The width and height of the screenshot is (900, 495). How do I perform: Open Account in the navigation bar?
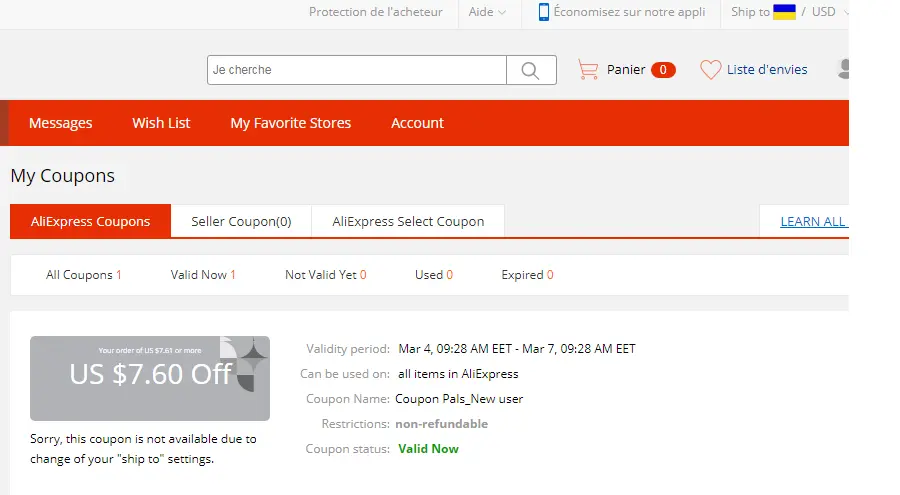pyautogui.click(x=417, y=123)
